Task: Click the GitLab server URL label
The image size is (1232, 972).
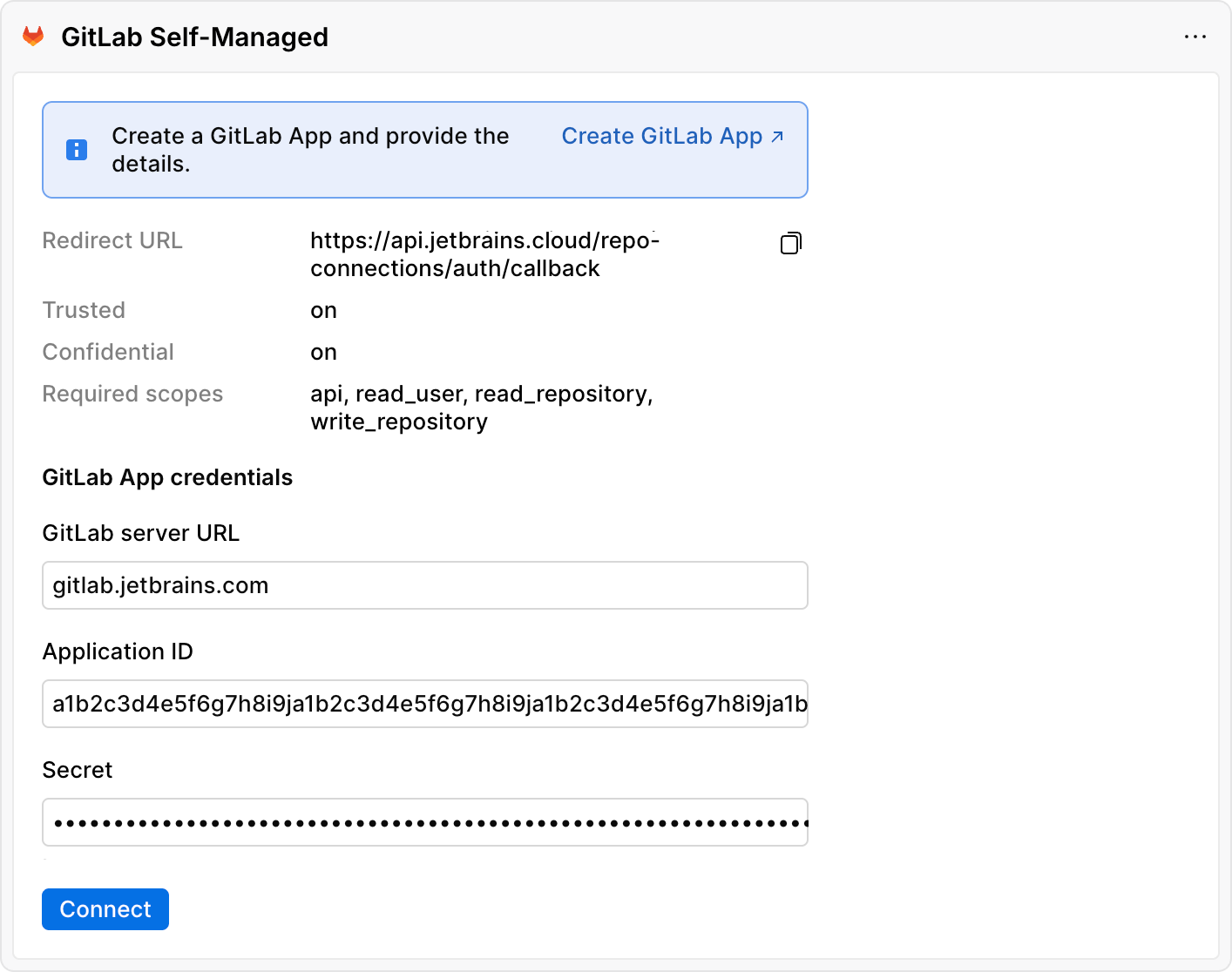Action: pos(141,533)
